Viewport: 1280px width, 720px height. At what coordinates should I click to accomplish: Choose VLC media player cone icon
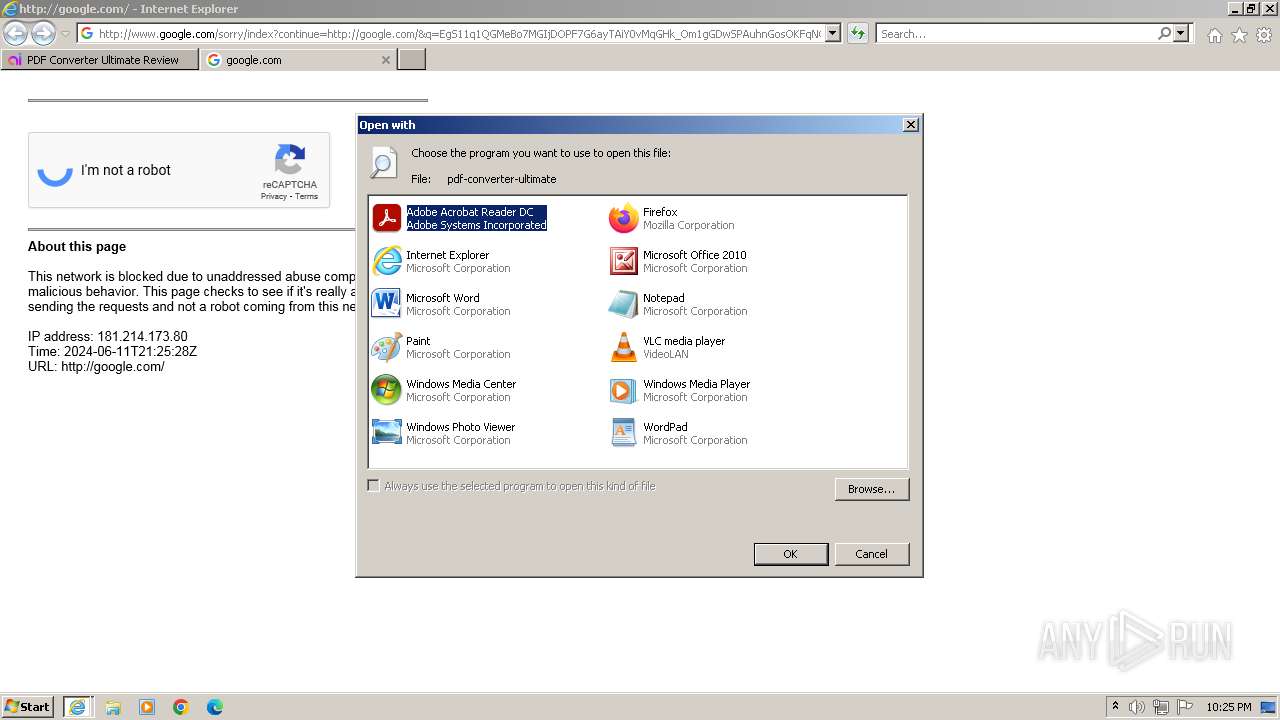(624, 347)
